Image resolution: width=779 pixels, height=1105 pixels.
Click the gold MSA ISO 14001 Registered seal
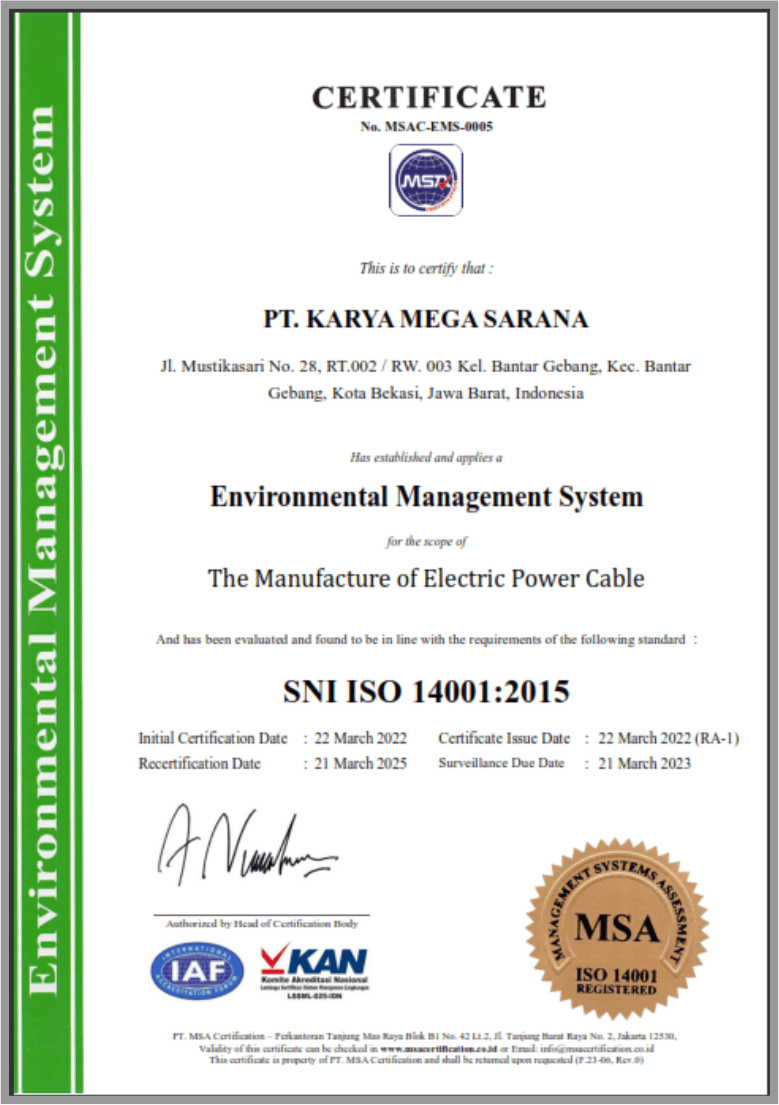click(617, 930)
